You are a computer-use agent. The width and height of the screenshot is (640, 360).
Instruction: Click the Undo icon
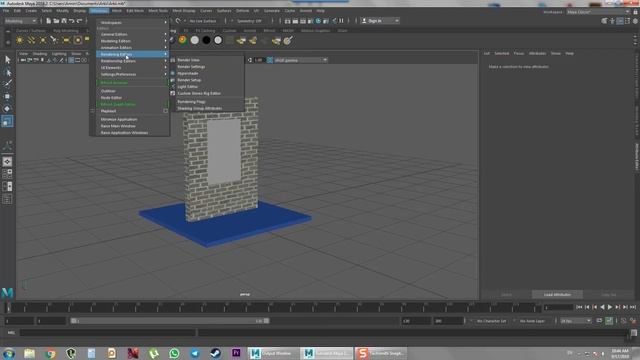72,21
